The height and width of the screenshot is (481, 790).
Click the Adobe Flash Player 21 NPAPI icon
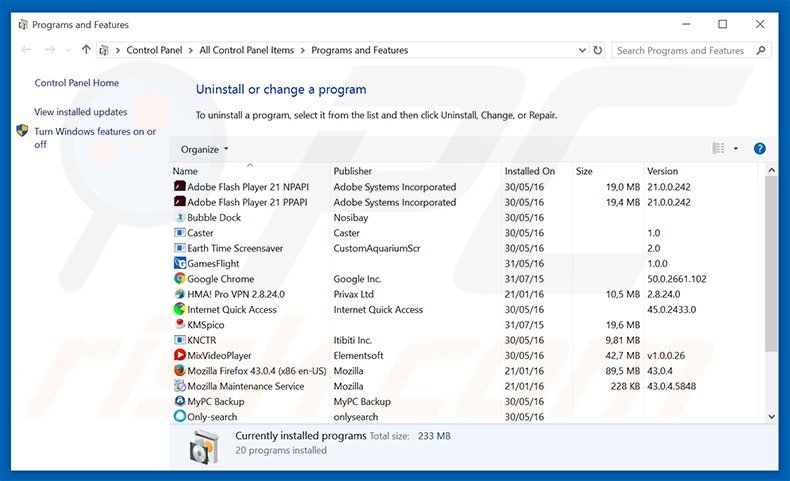(179, 186)
